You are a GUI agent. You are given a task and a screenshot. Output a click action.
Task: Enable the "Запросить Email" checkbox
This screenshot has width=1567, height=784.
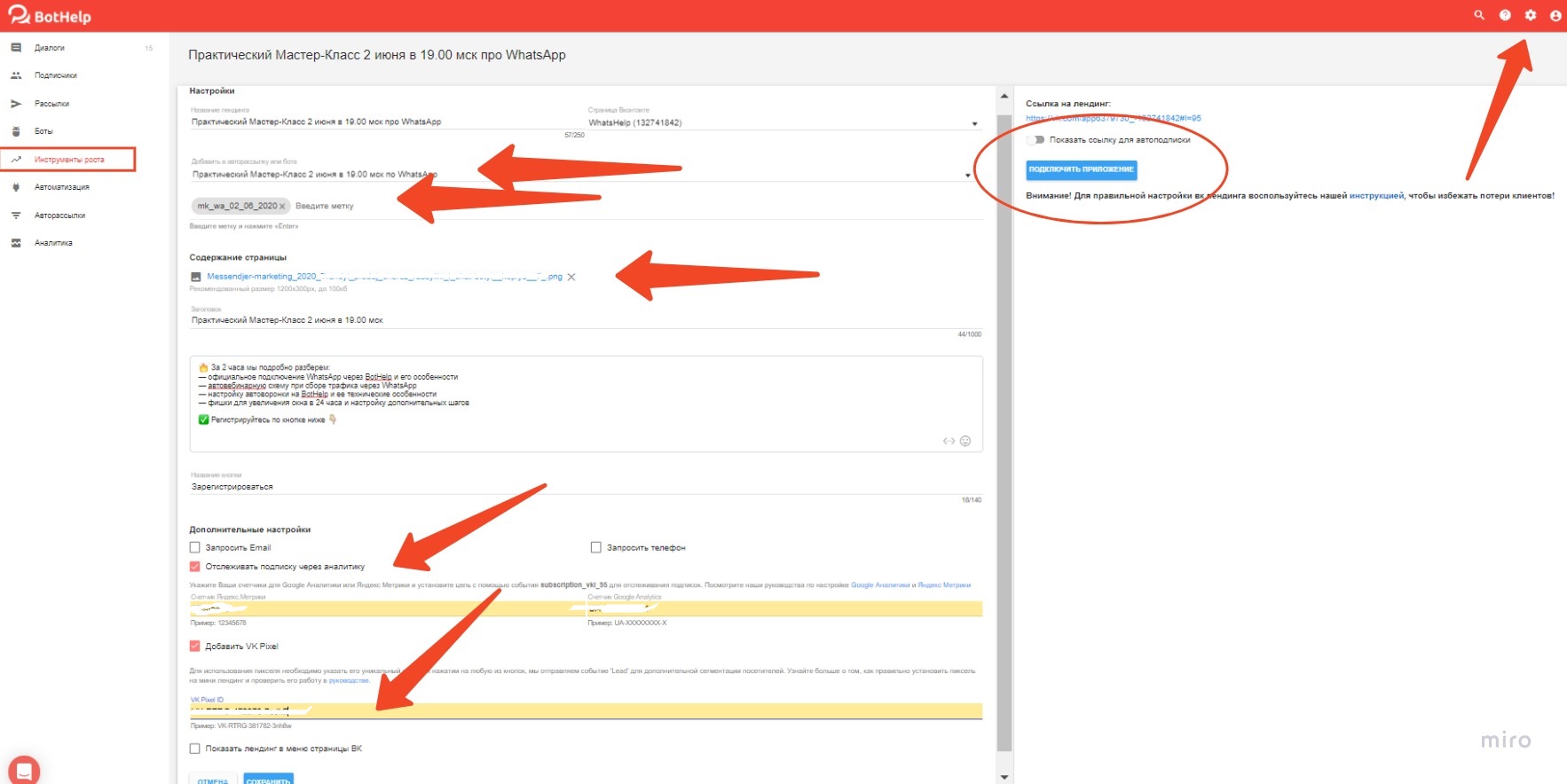(195, 547)
